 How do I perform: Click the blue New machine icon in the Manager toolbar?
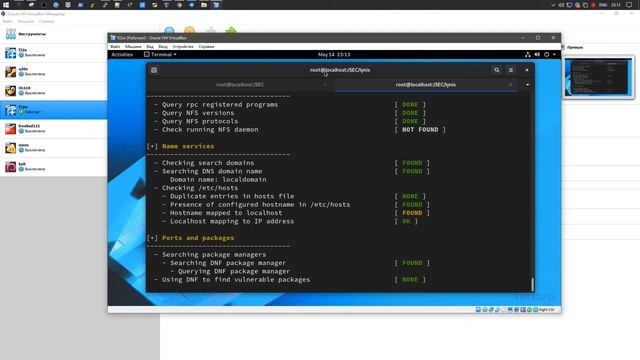pyautogui.click(x=169, y=30)
